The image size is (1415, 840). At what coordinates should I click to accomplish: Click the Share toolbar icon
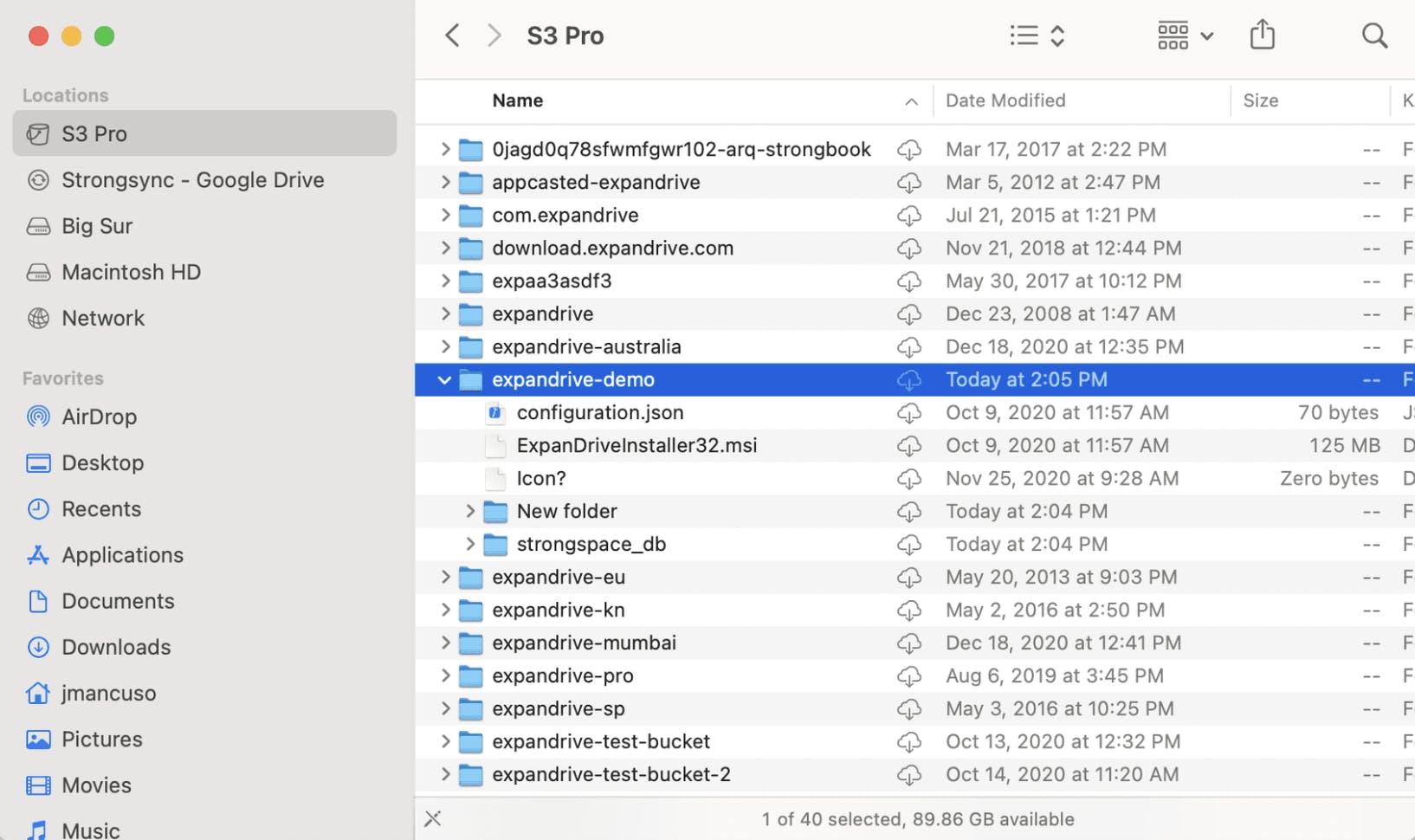point(1263,36)
